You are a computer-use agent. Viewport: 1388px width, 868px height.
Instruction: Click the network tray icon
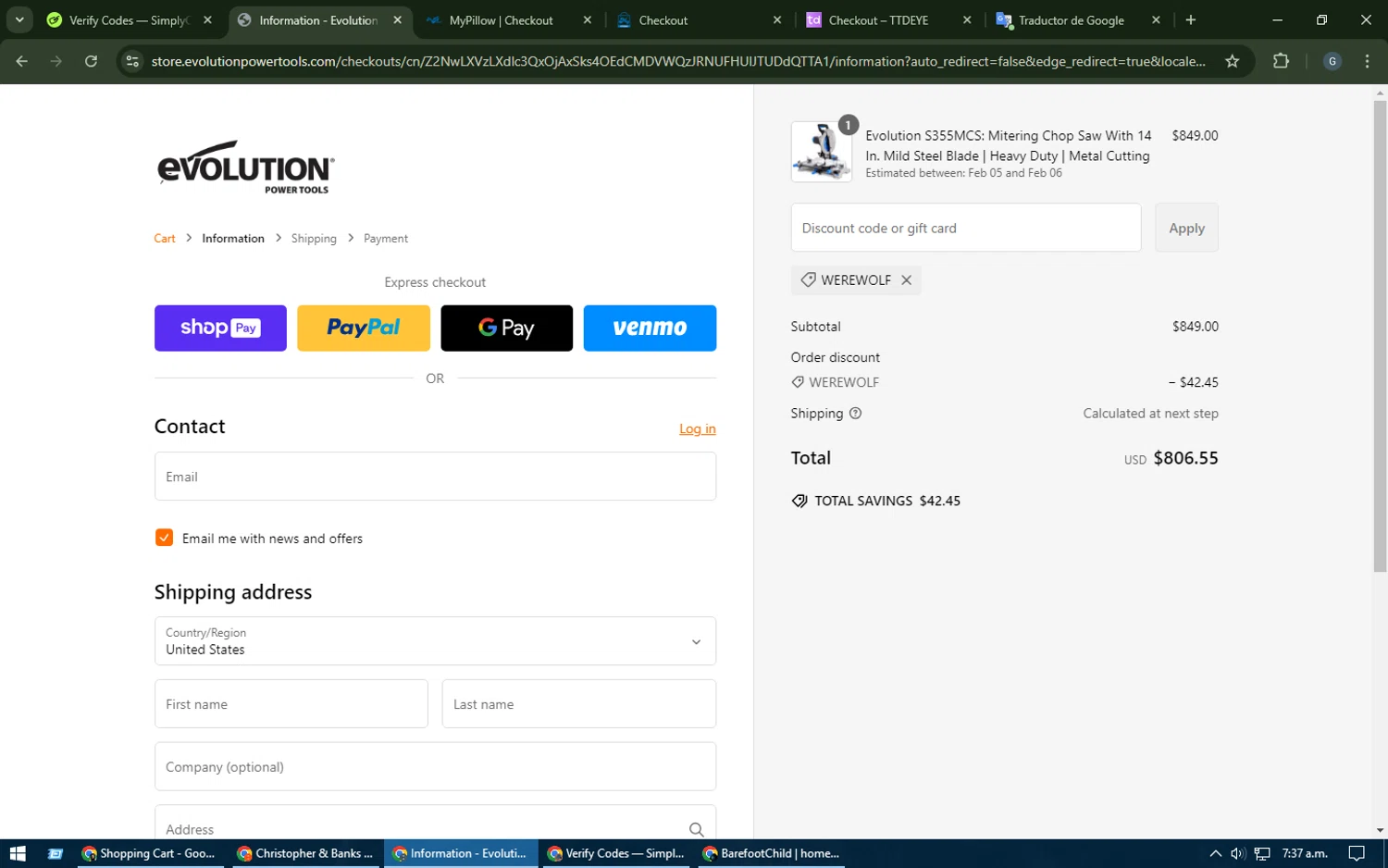1262,853
